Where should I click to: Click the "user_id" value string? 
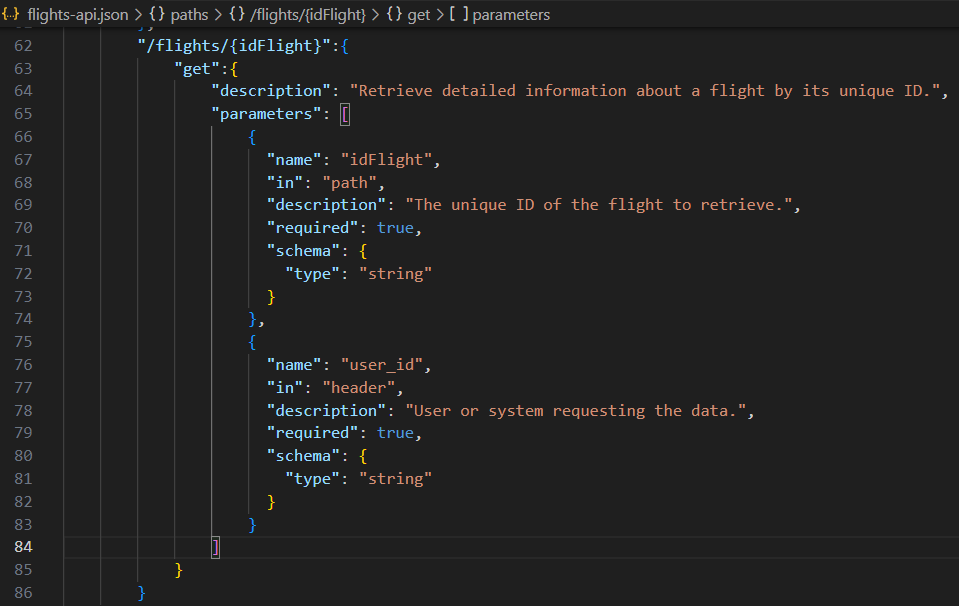click(x=382, y=365)
